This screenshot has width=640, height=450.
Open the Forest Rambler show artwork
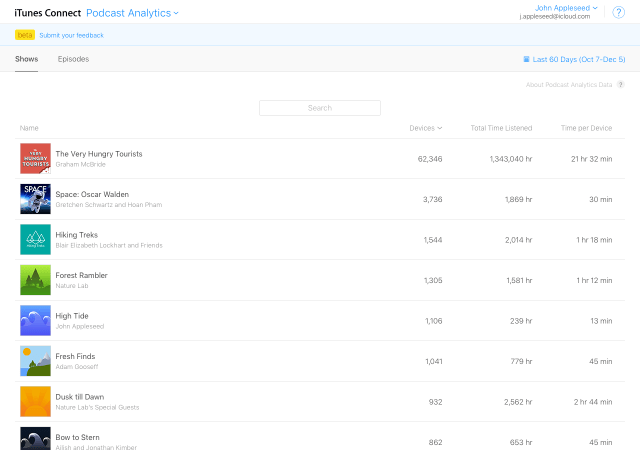[x=35, y=280]
